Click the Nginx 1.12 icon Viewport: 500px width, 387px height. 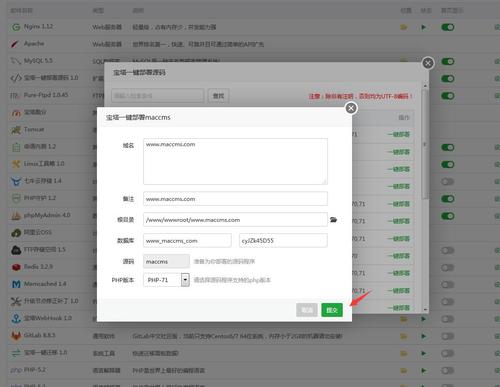click(x=16, y=27)
